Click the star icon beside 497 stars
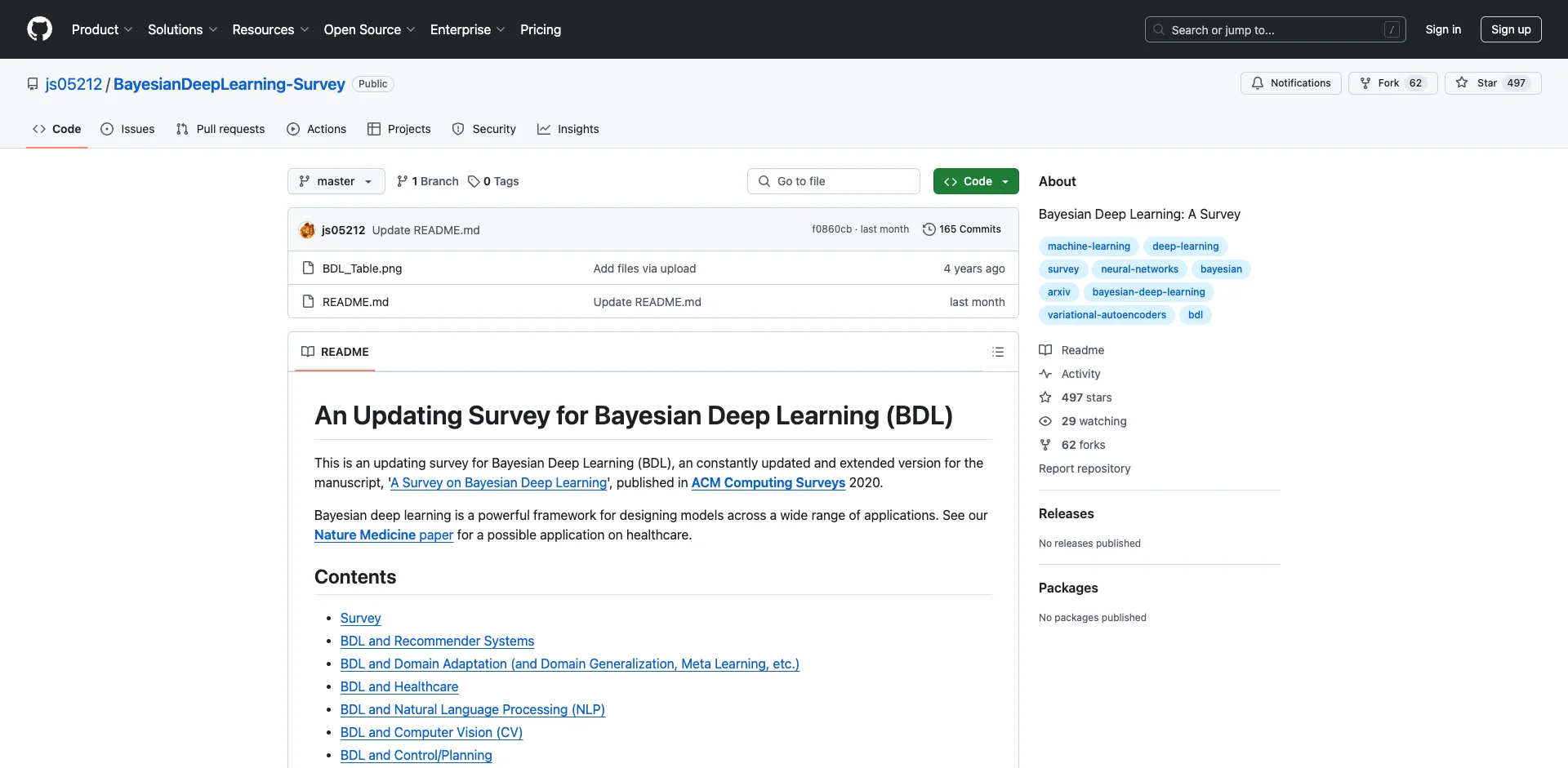 click(1045, 397)
